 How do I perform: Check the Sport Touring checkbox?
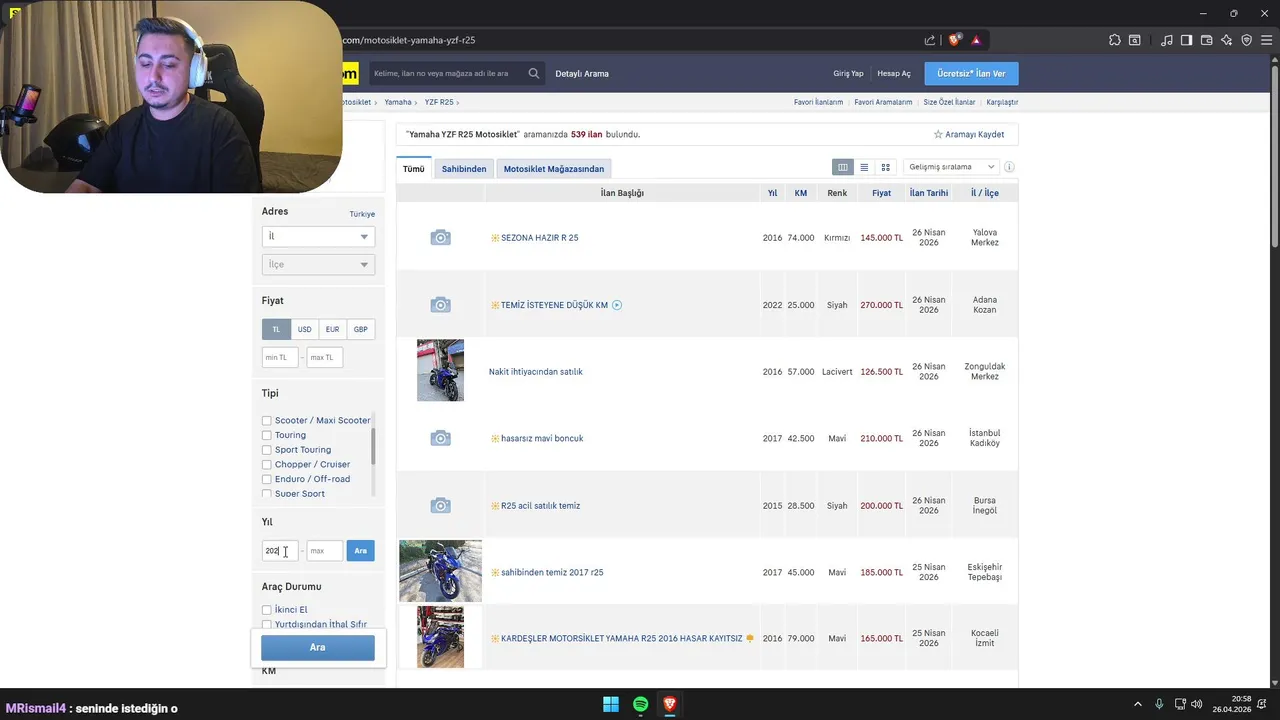click(x=267, y=450)
